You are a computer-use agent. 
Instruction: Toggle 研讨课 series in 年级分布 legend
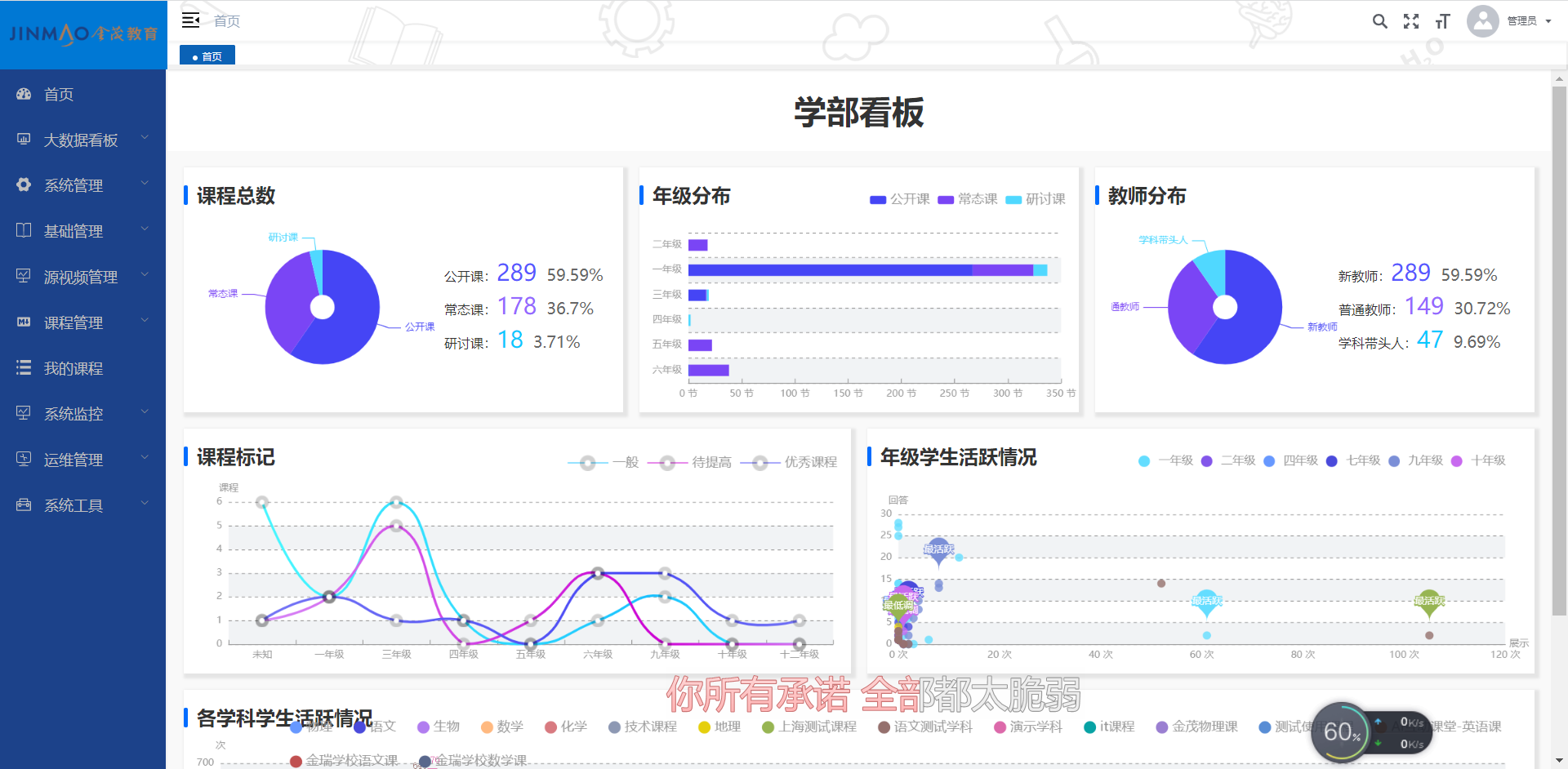click(1036, 199)
